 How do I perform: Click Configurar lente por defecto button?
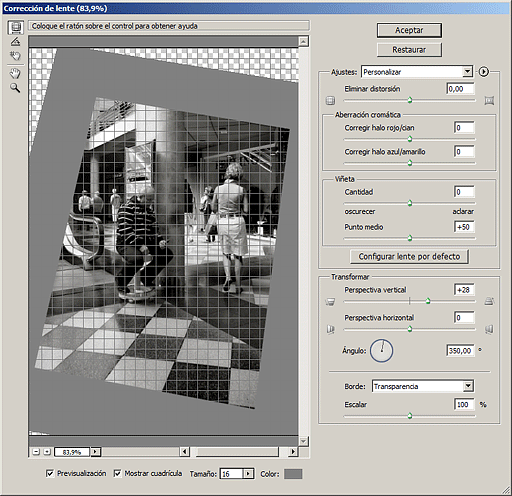click(x=409, y=256)
